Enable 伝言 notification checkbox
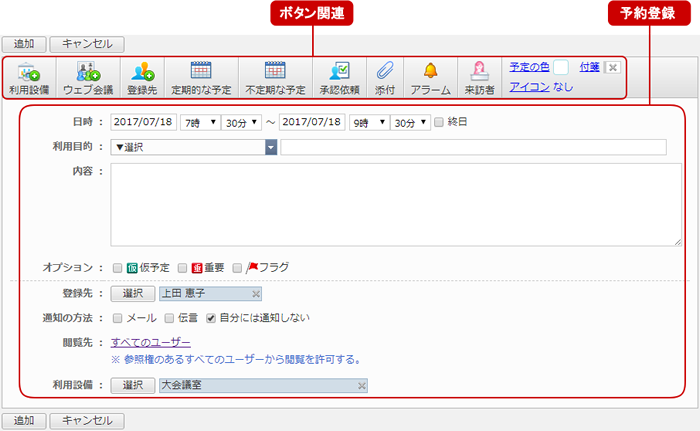Image resolution: width=700 pixels, height=431 pixels. [169, 318]
